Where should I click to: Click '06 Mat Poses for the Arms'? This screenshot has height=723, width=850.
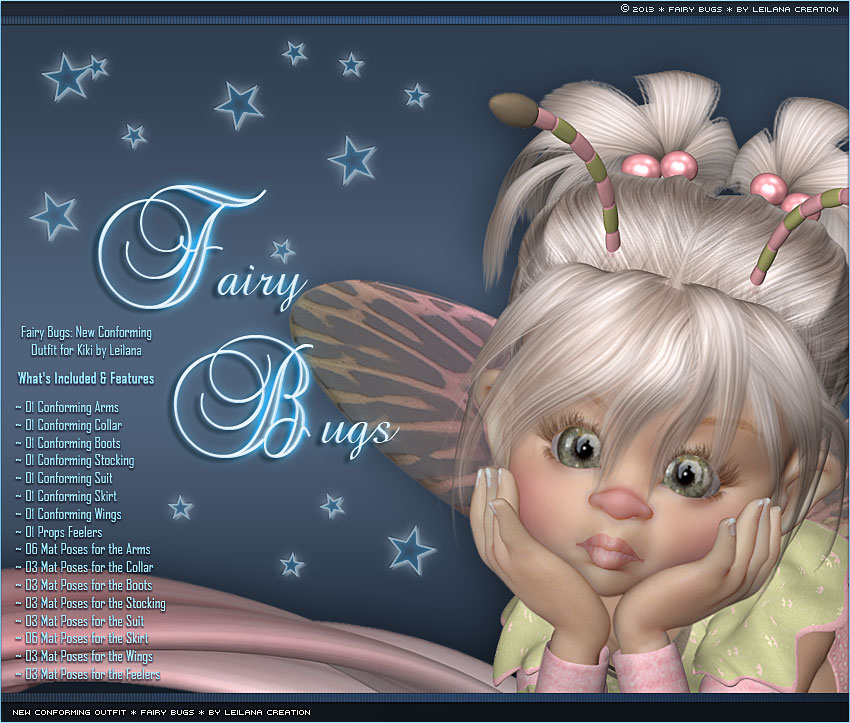[x=83, y=549]
